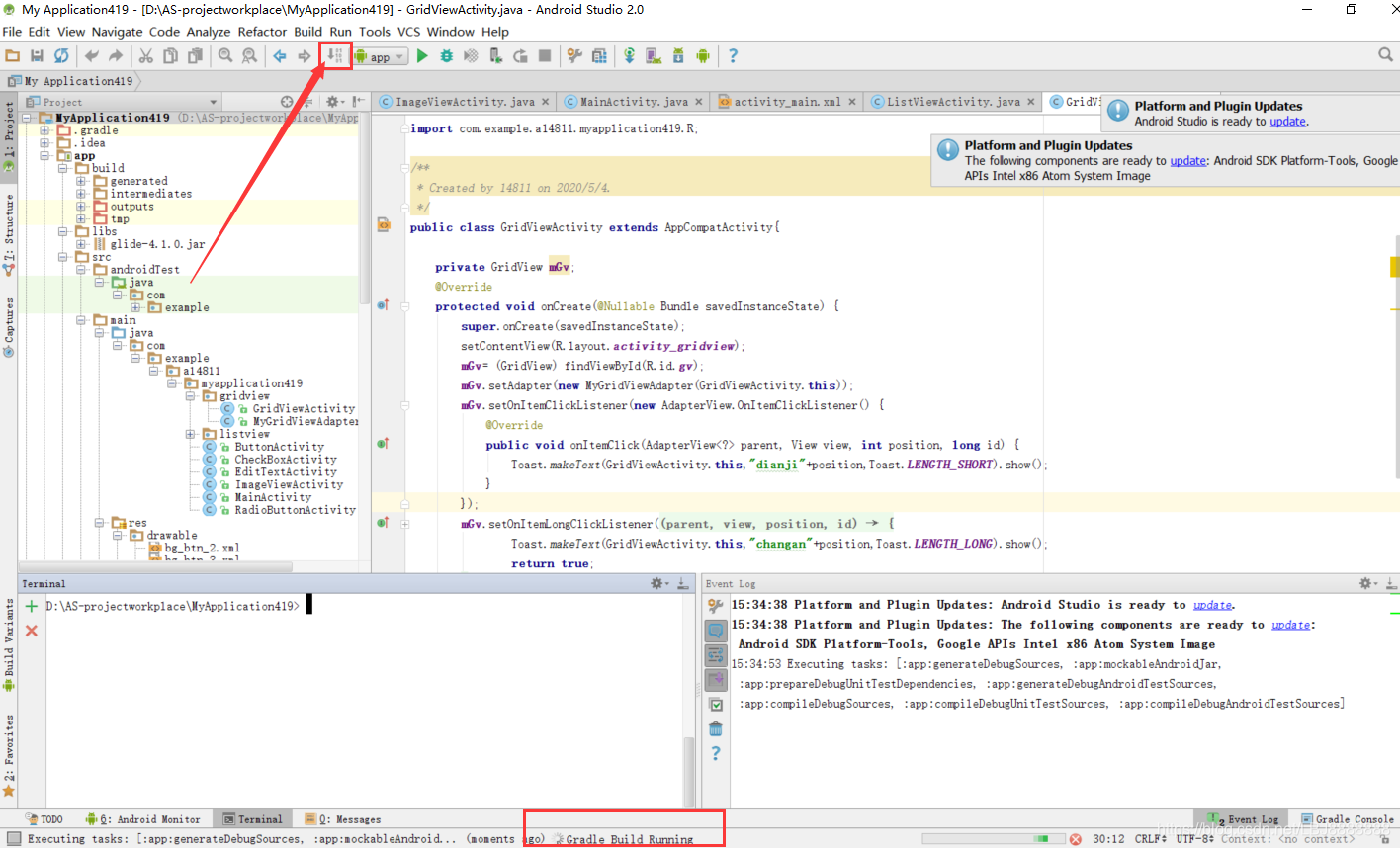Start debugging with the bug icon
Viewport: 1400px width, 848px height.
(447, 56)
